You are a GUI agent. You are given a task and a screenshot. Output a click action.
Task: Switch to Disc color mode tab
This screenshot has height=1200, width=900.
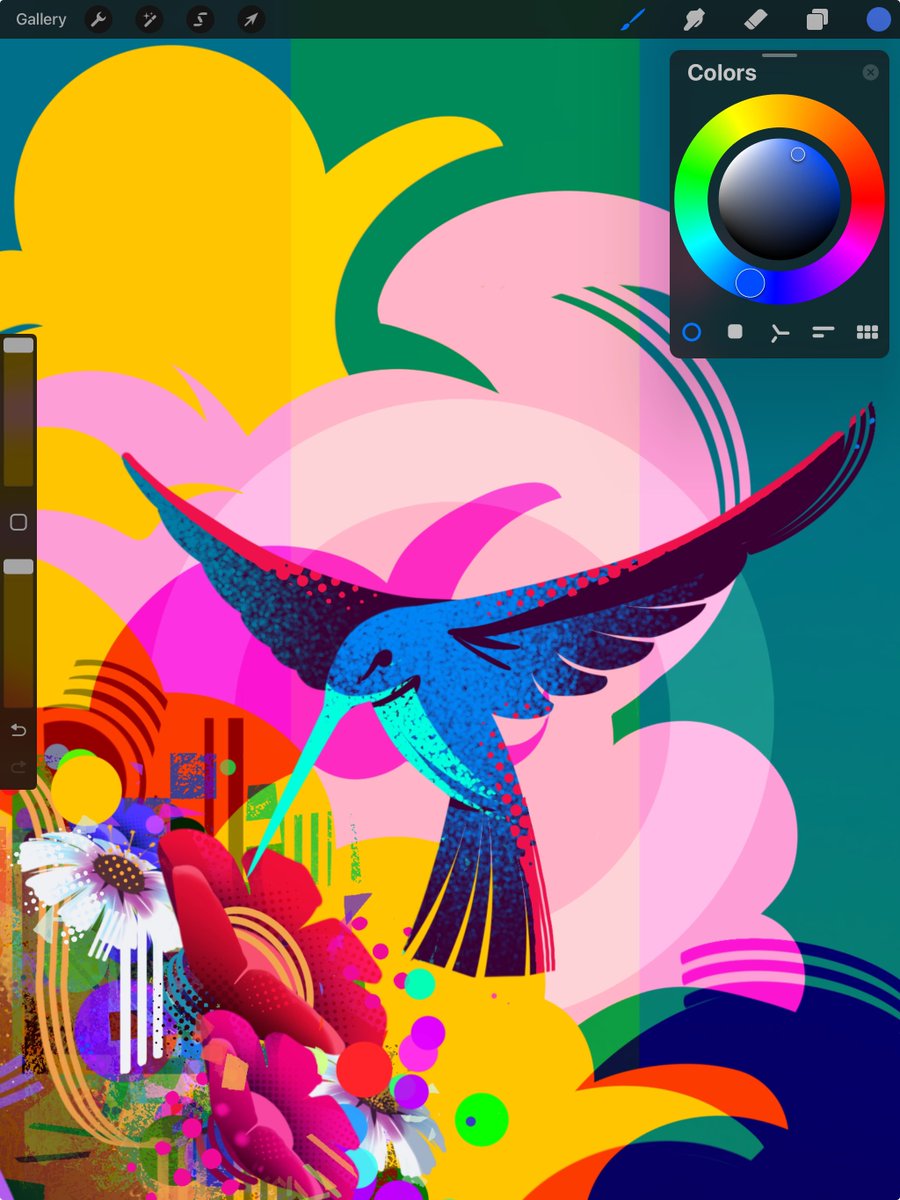click(692, 332)
